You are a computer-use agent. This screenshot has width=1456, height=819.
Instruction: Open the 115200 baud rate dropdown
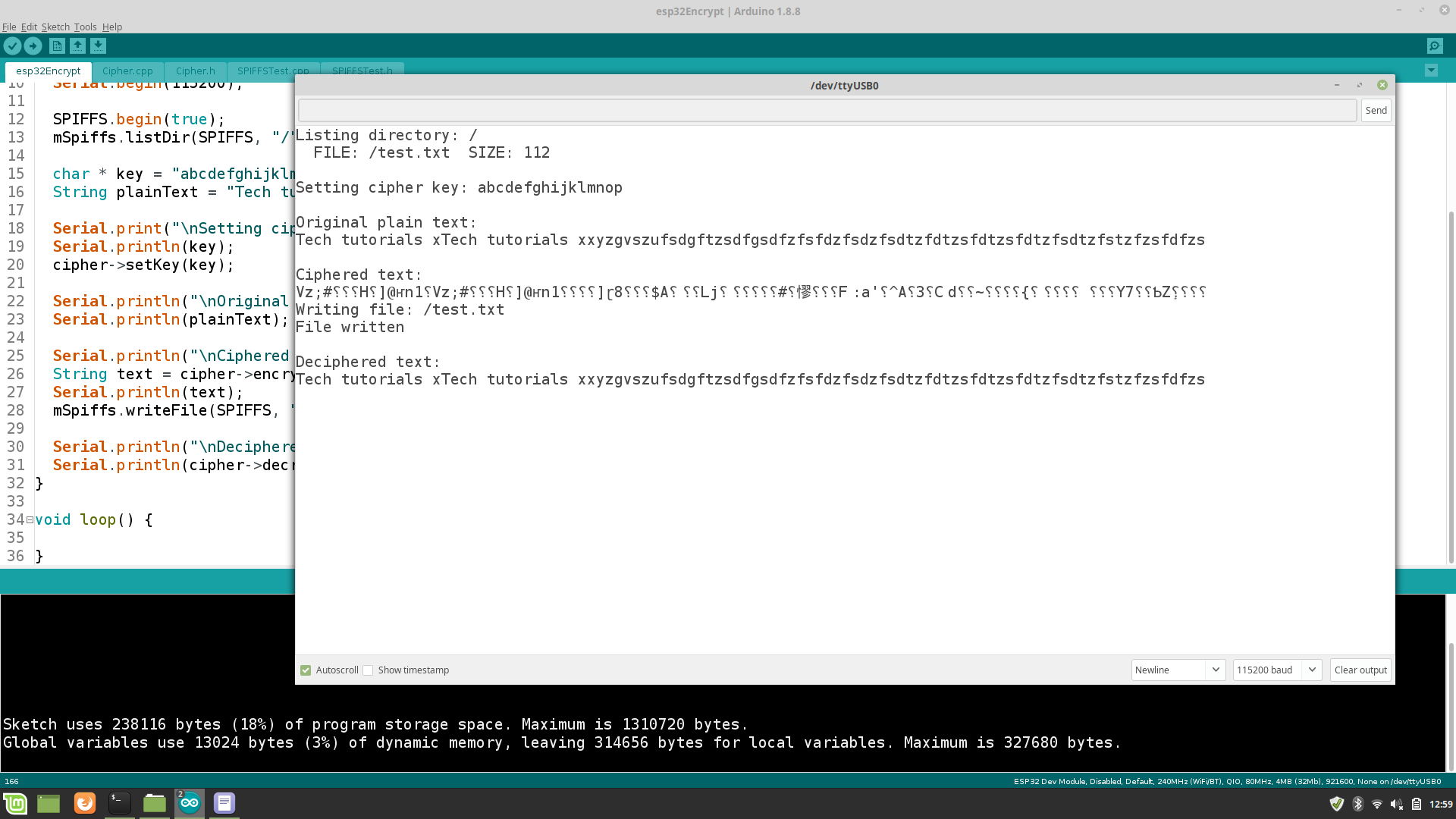pyautogui.click(x=1277, y=670)
